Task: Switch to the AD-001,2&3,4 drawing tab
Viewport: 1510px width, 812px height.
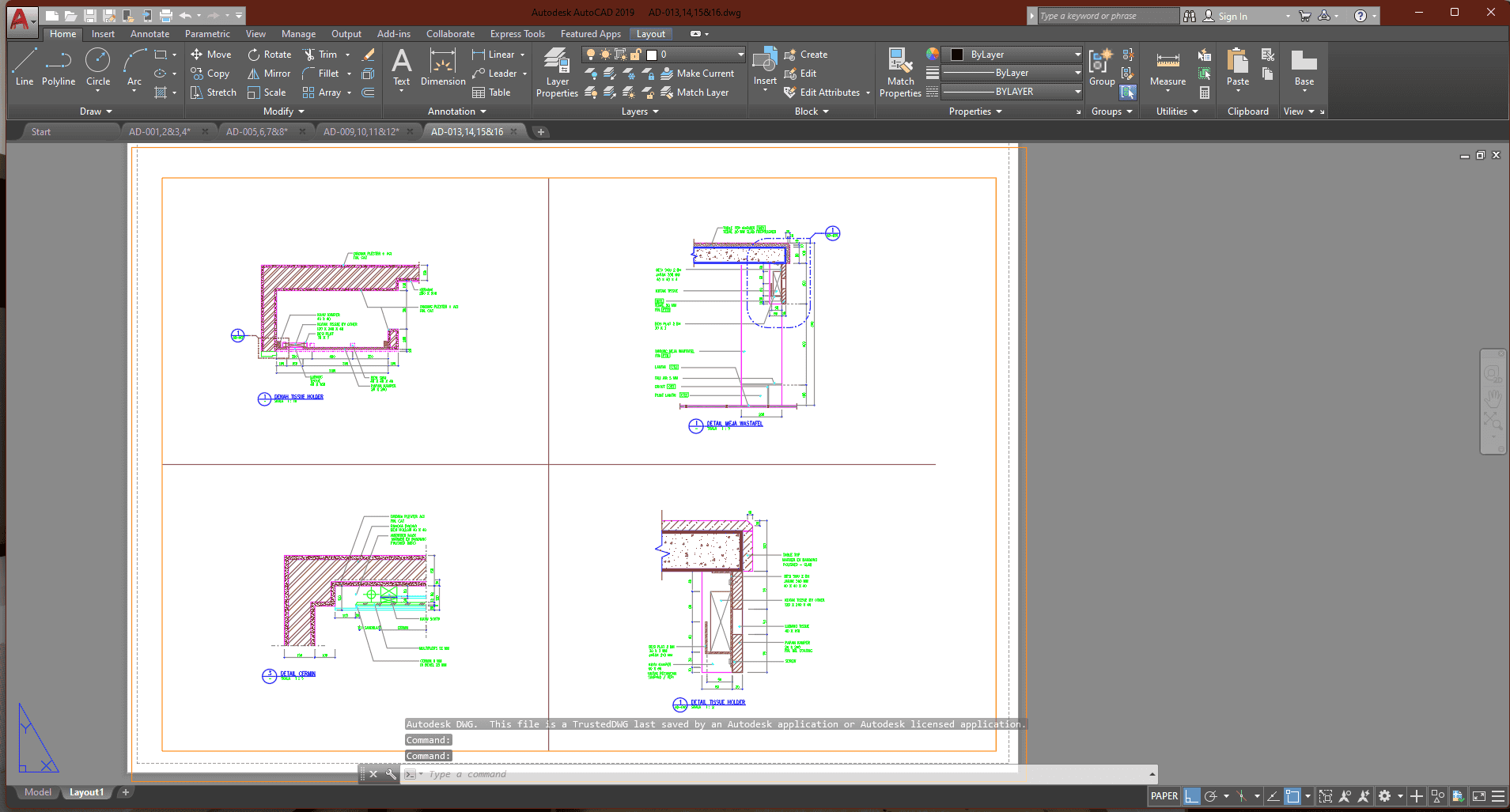Action: click(x=160, y=132)
